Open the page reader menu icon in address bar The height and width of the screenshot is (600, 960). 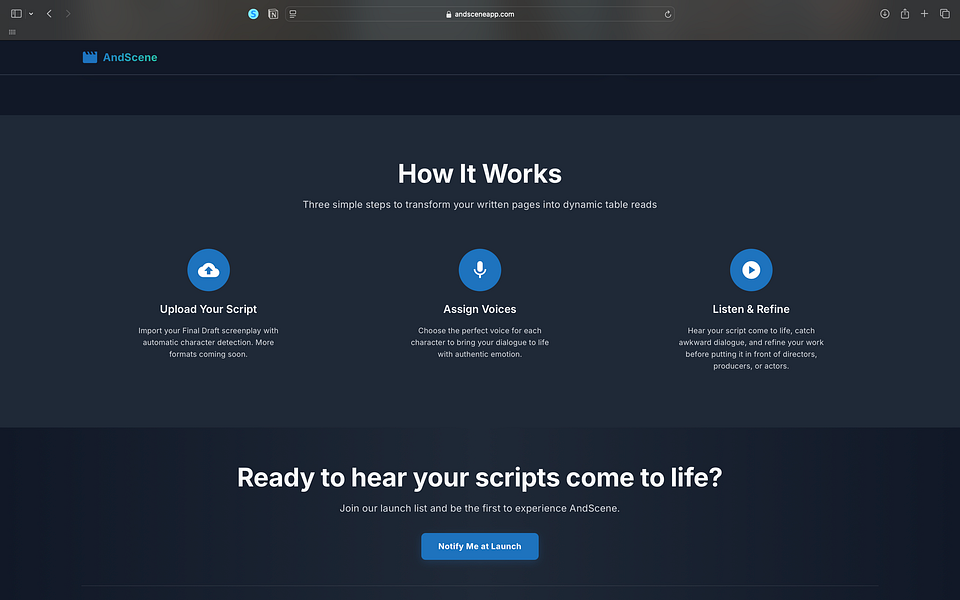click(293, 13)
